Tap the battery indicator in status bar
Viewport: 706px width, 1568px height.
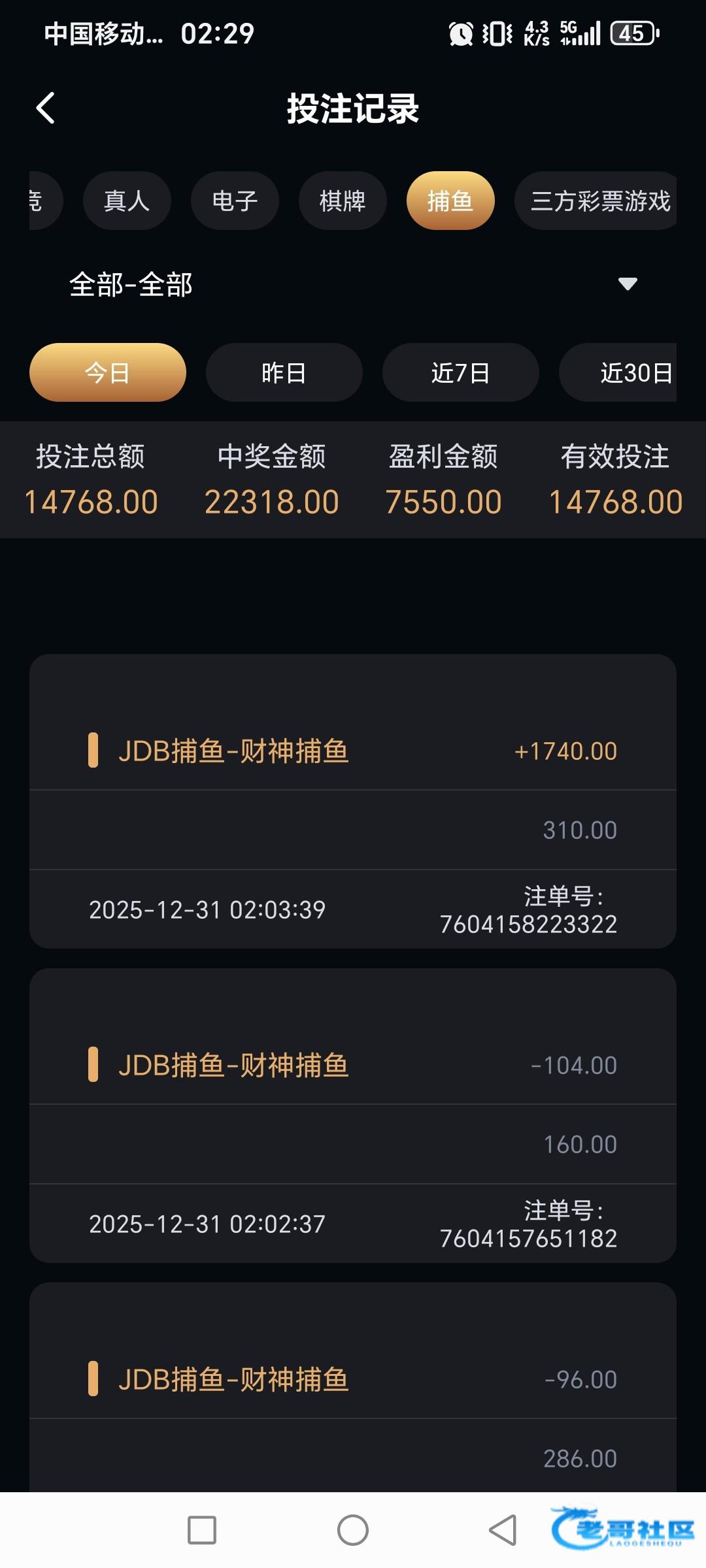coord(634,33)
